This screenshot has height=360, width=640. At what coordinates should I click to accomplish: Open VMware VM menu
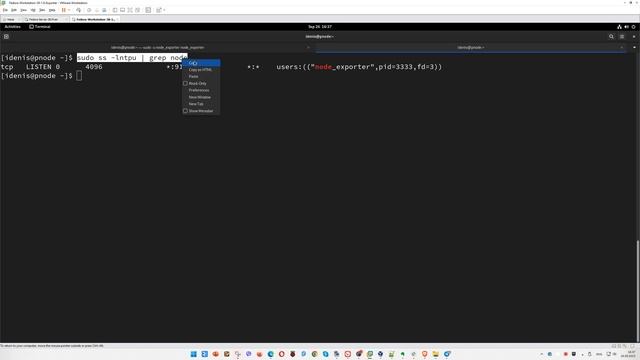point(33,10)
